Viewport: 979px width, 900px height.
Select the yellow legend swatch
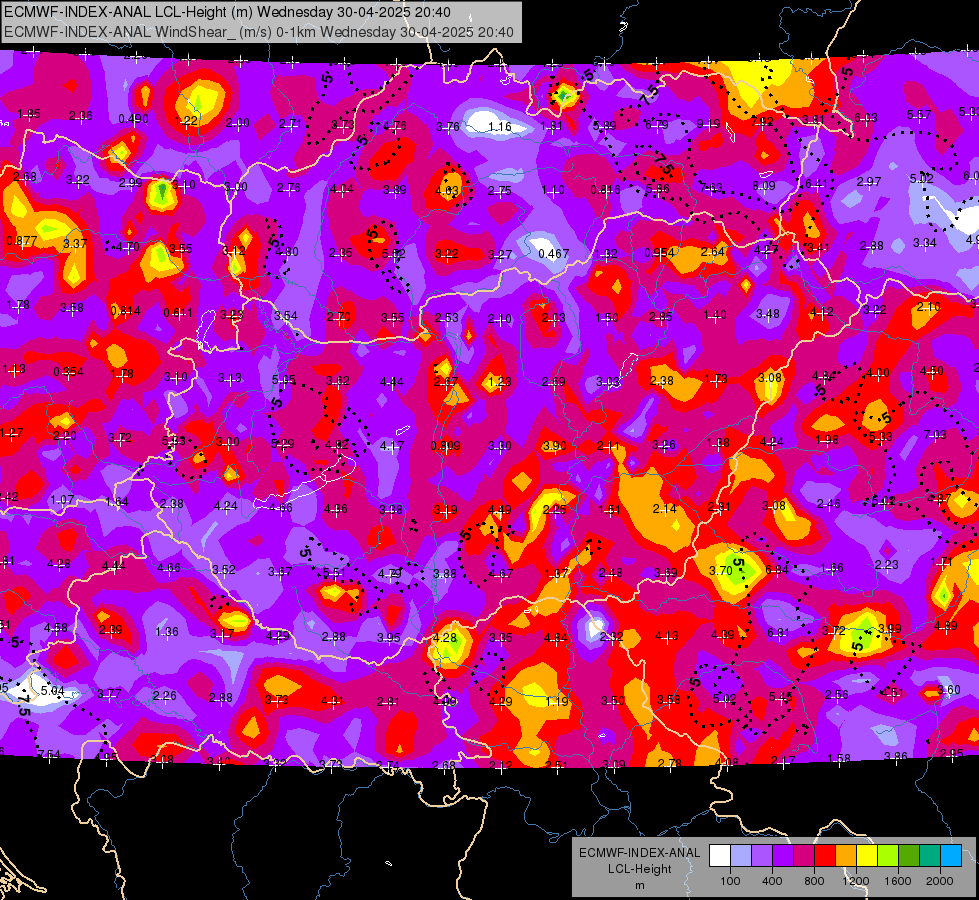coord(867,855)
